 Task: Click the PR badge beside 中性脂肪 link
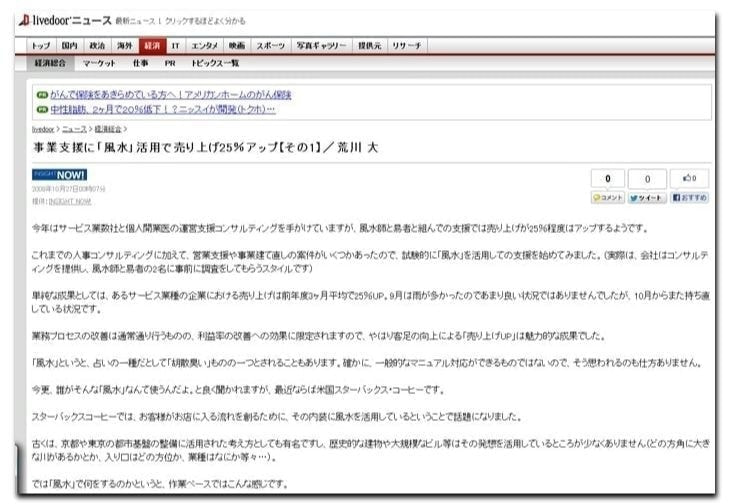coord(42,109)
